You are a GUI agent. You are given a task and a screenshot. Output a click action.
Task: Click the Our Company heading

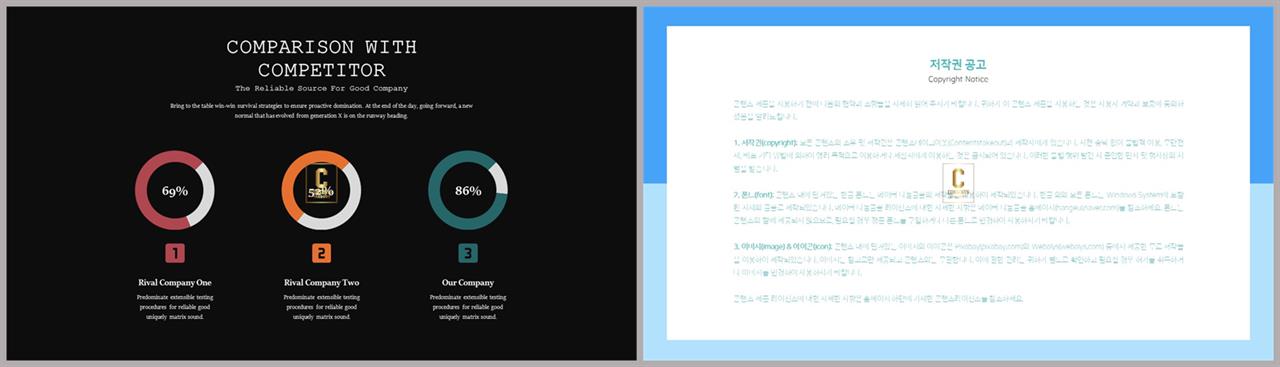(x=468, y=283)
